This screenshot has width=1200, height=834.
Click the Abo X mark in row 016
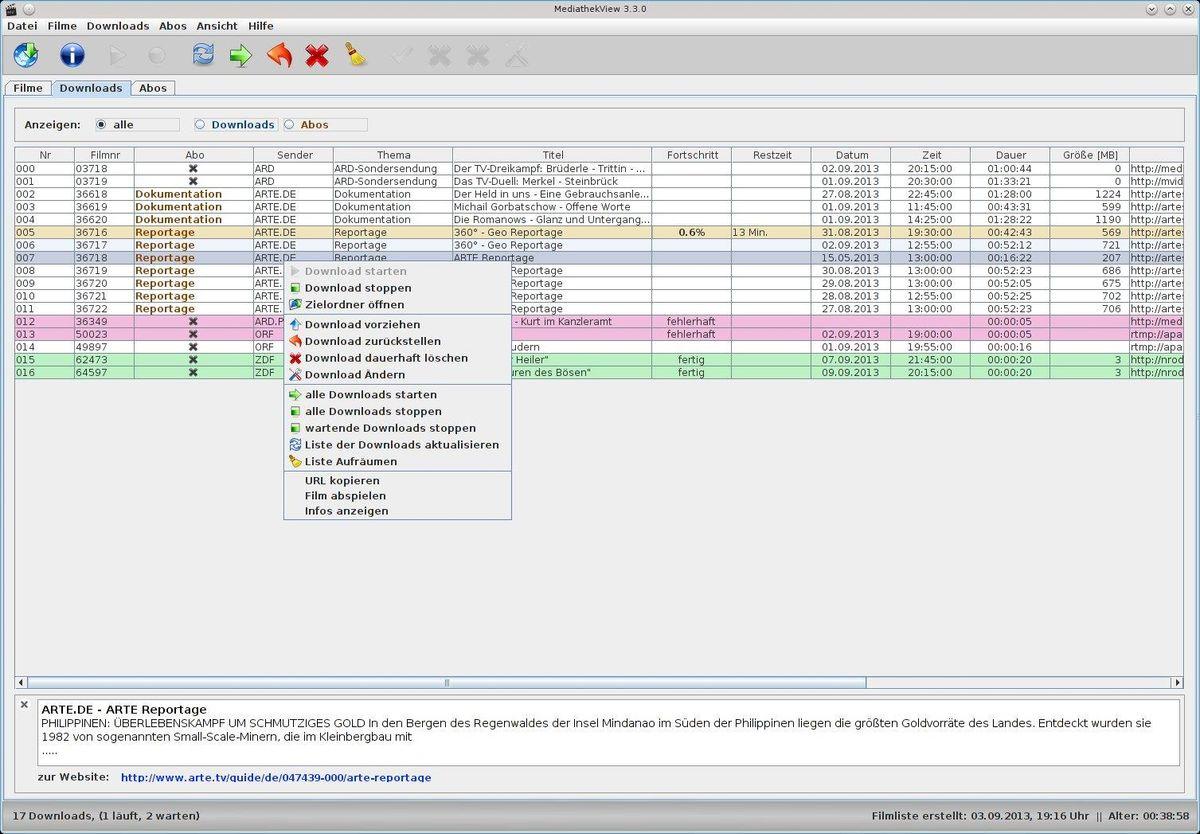193,372
